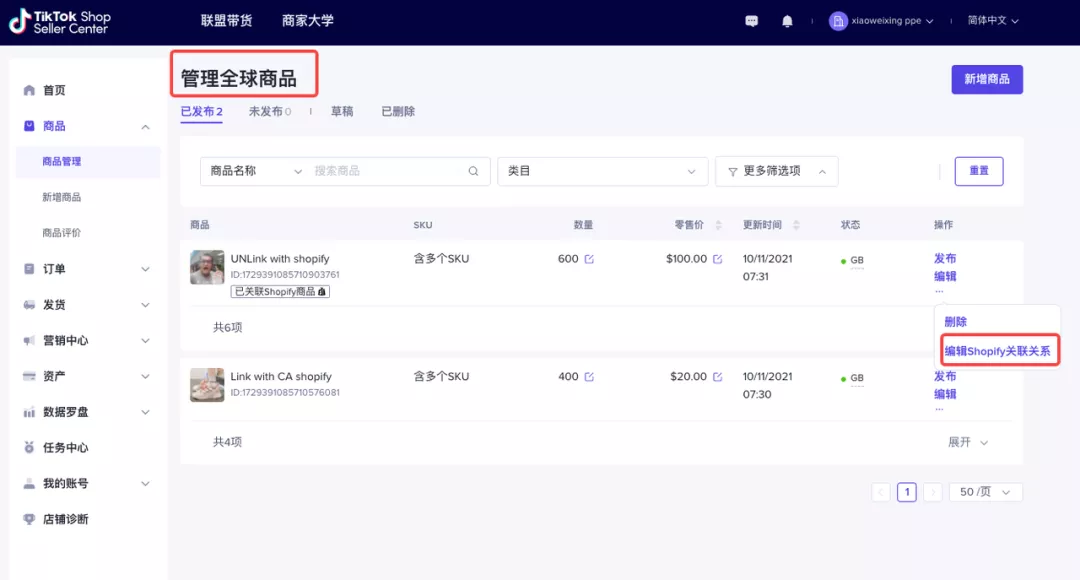Open the messages icon in the top bar
Image resolution: width=1080 pixels, height=580 pixels.
(751, 20)
